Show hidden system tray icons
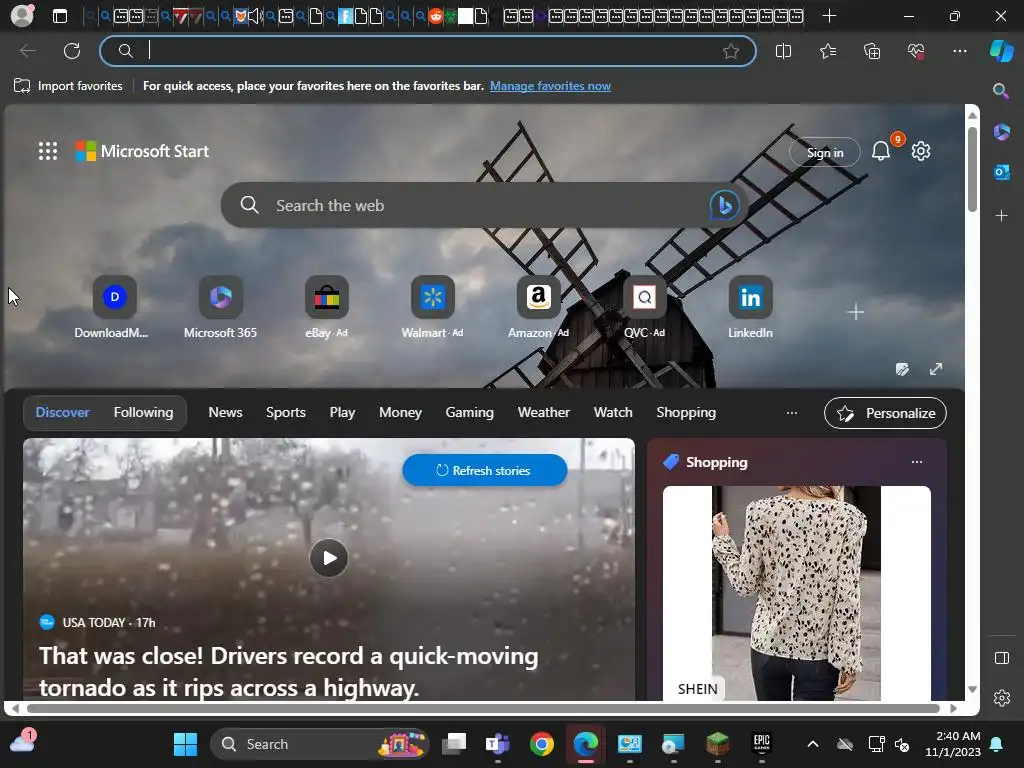 click(812, 744)
